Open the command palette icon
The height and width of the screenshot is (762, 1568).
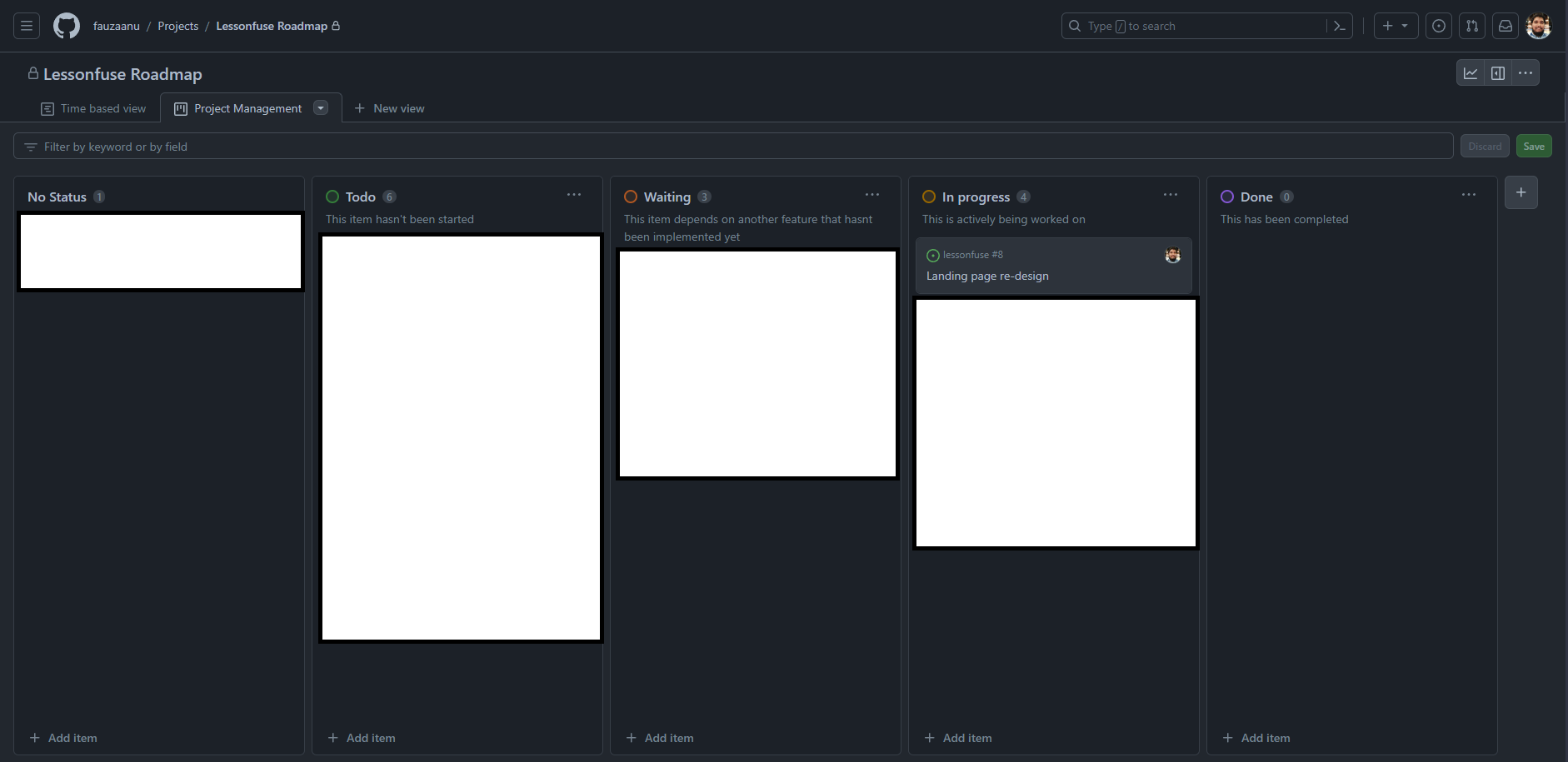pyautogui.click(x=1340, y=26)
